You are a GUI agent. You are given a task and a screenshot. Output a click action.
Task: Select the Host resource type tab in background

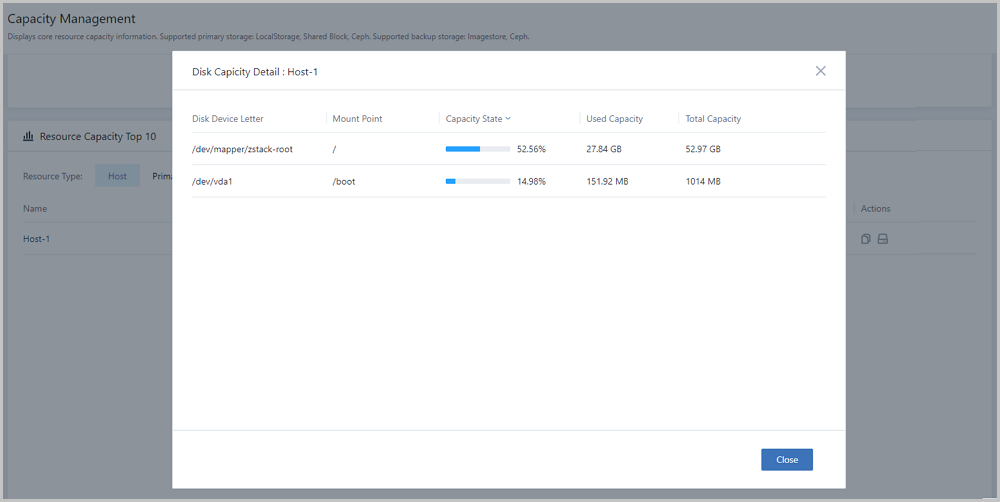click(x=117, y=176)
